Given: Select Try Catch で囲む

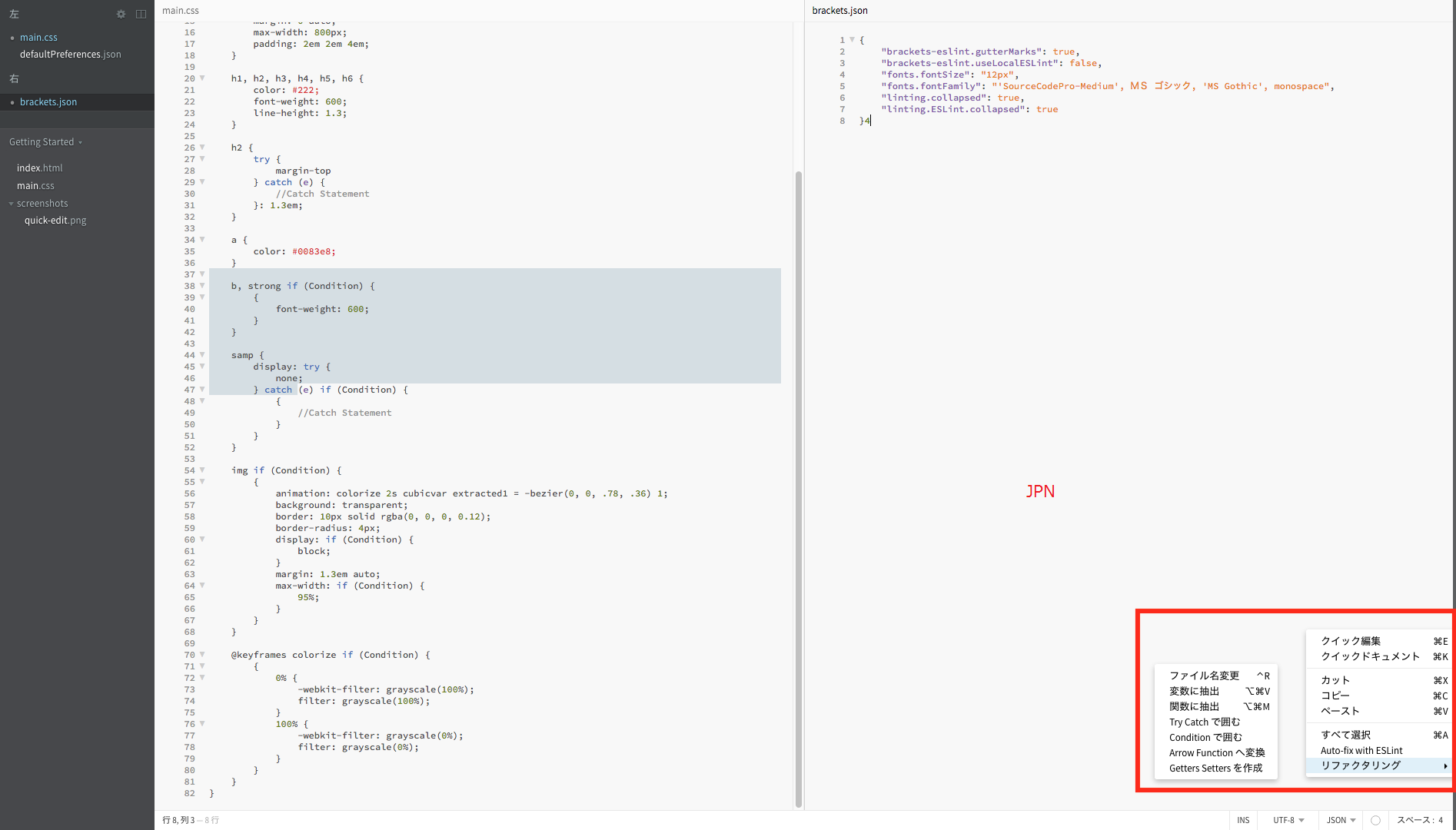Looking at the screenshot, I should [1216, 722].
